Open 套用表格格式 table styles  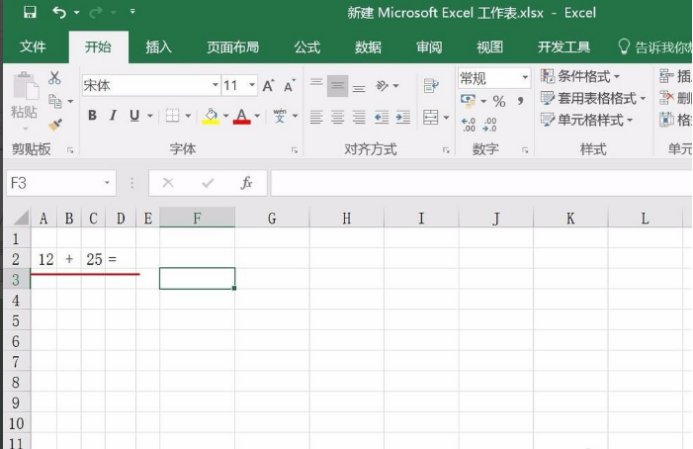(593, 98)
